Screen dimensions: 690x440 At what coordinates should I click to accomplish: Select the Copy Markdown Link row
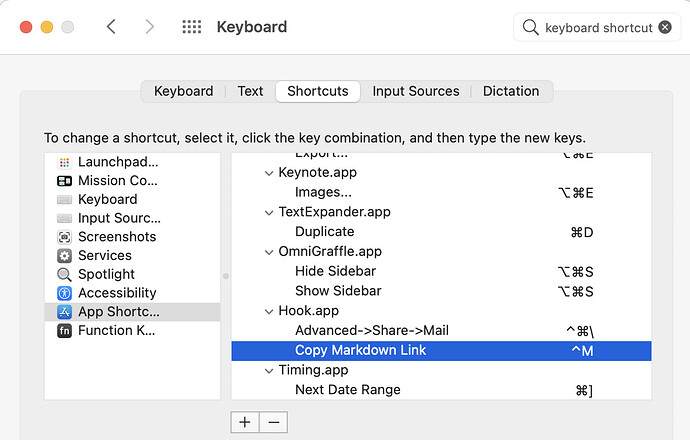tap(441, 351)
